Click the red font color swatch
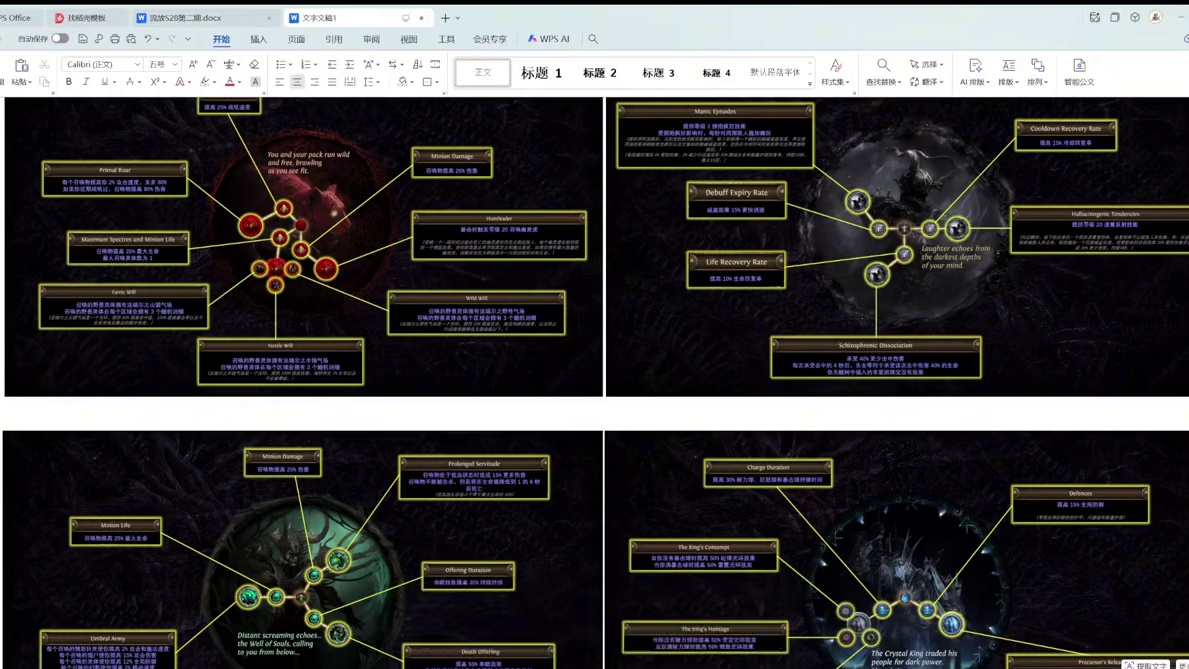Screen dimensions: 1189x669 coord(229,82)
